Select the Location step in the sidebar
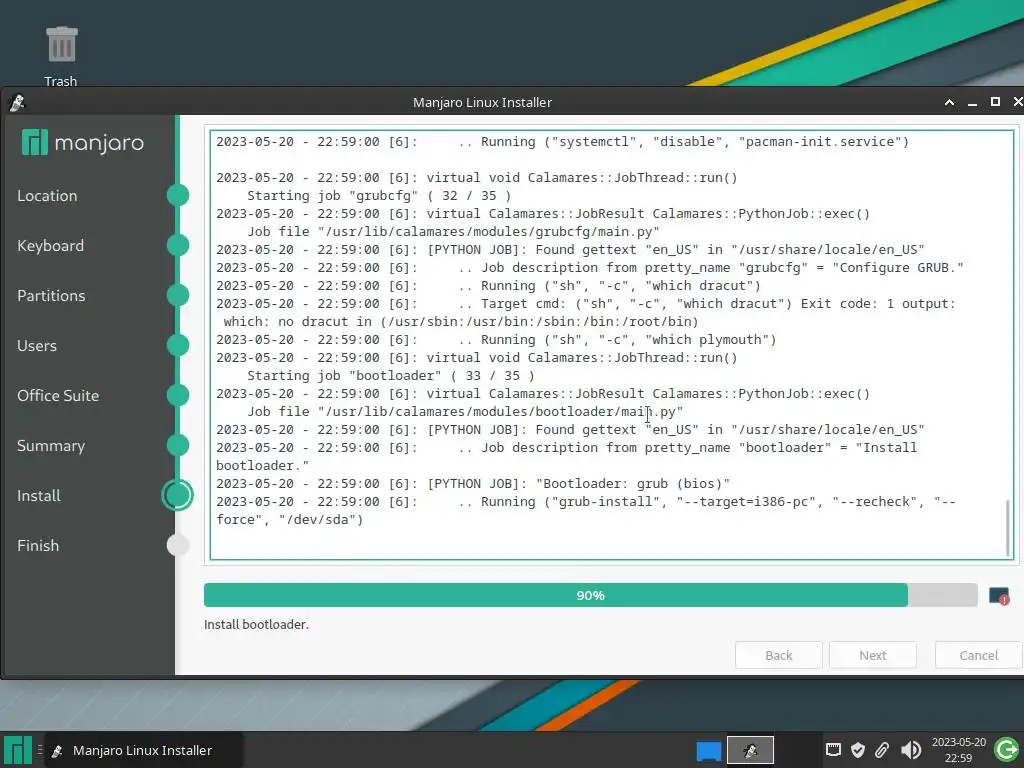Screen dimensions: 1024x768 coord(47,196)
